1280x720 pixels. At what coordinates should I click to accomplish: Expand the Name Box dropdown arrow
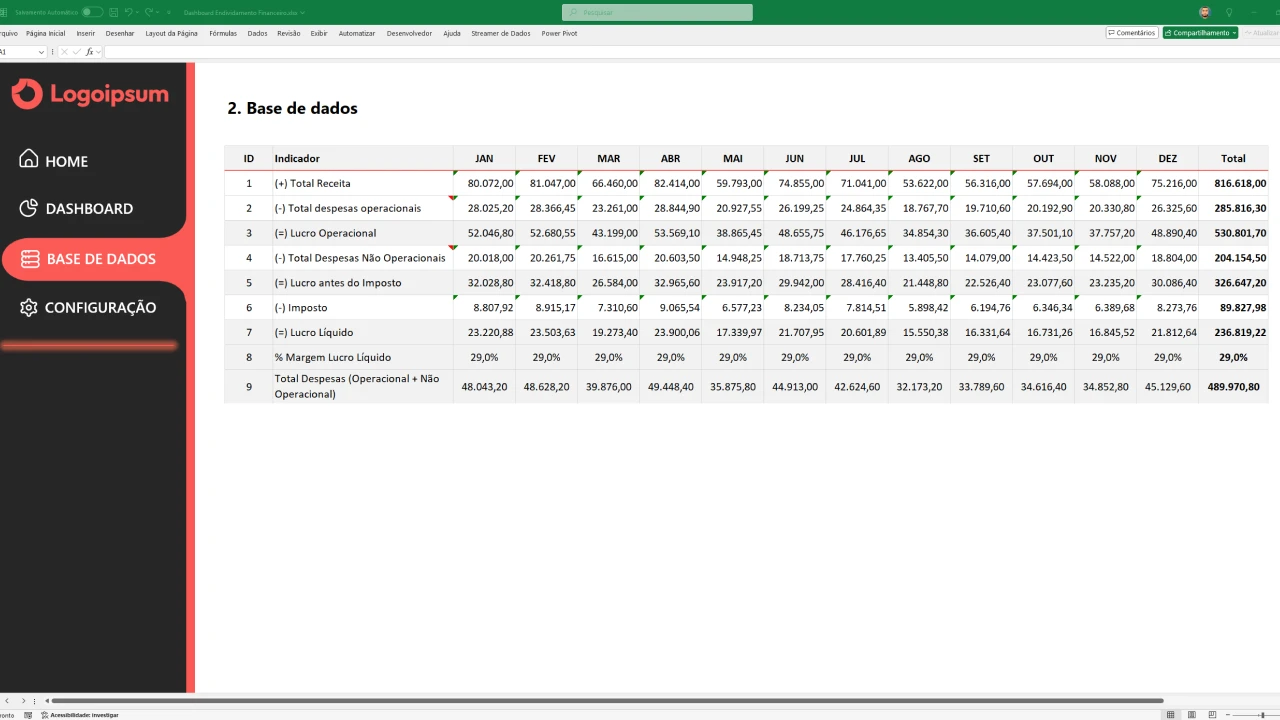pos(41,52)
